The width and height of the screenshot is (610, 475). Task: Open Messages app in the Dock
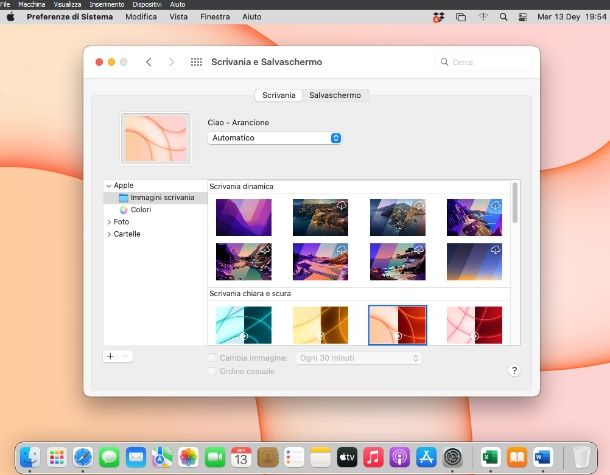pyautogui.click(x=109, y=457)
